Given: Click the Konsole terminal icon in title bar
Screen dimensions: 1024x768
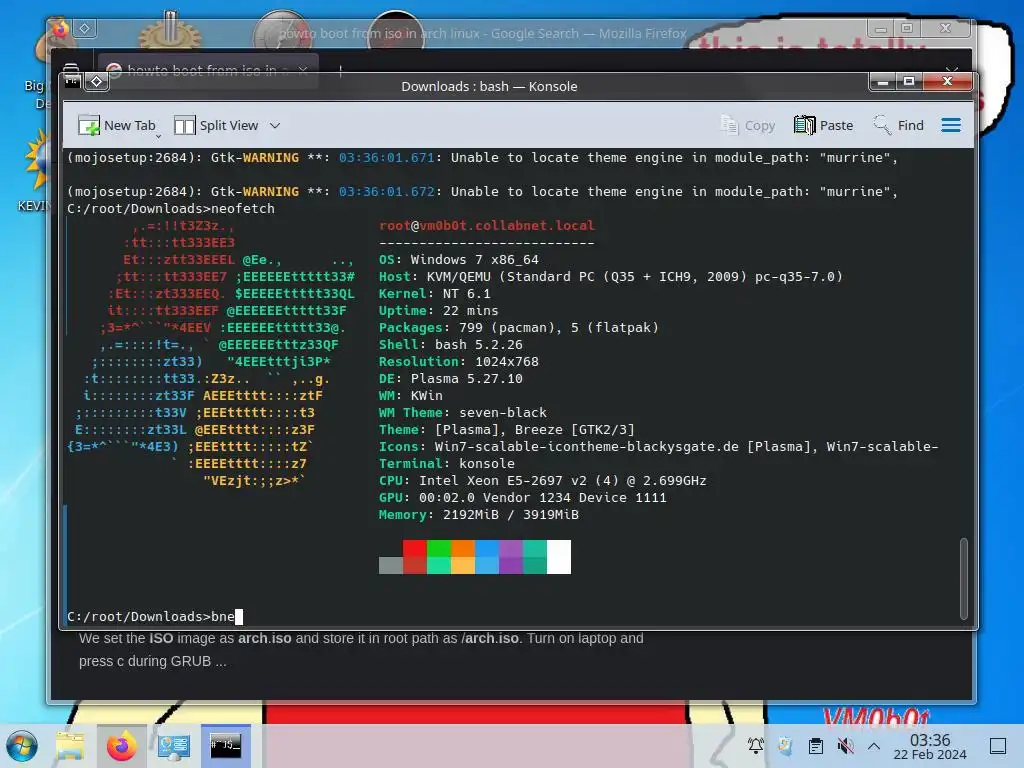Looking at the screenshot, I should [72, 82].
